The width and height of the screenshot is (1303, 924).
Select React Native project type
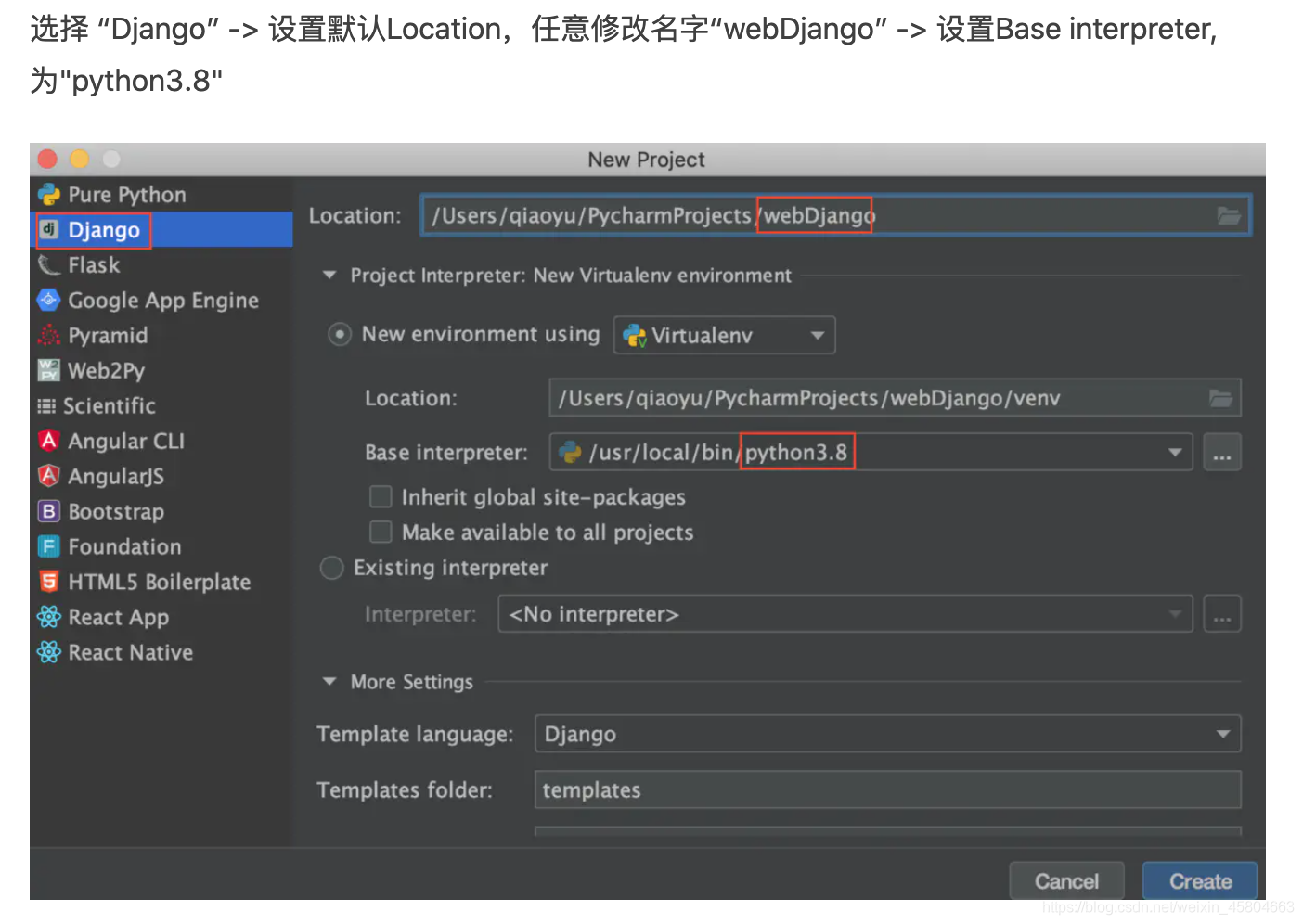[161, 653]
